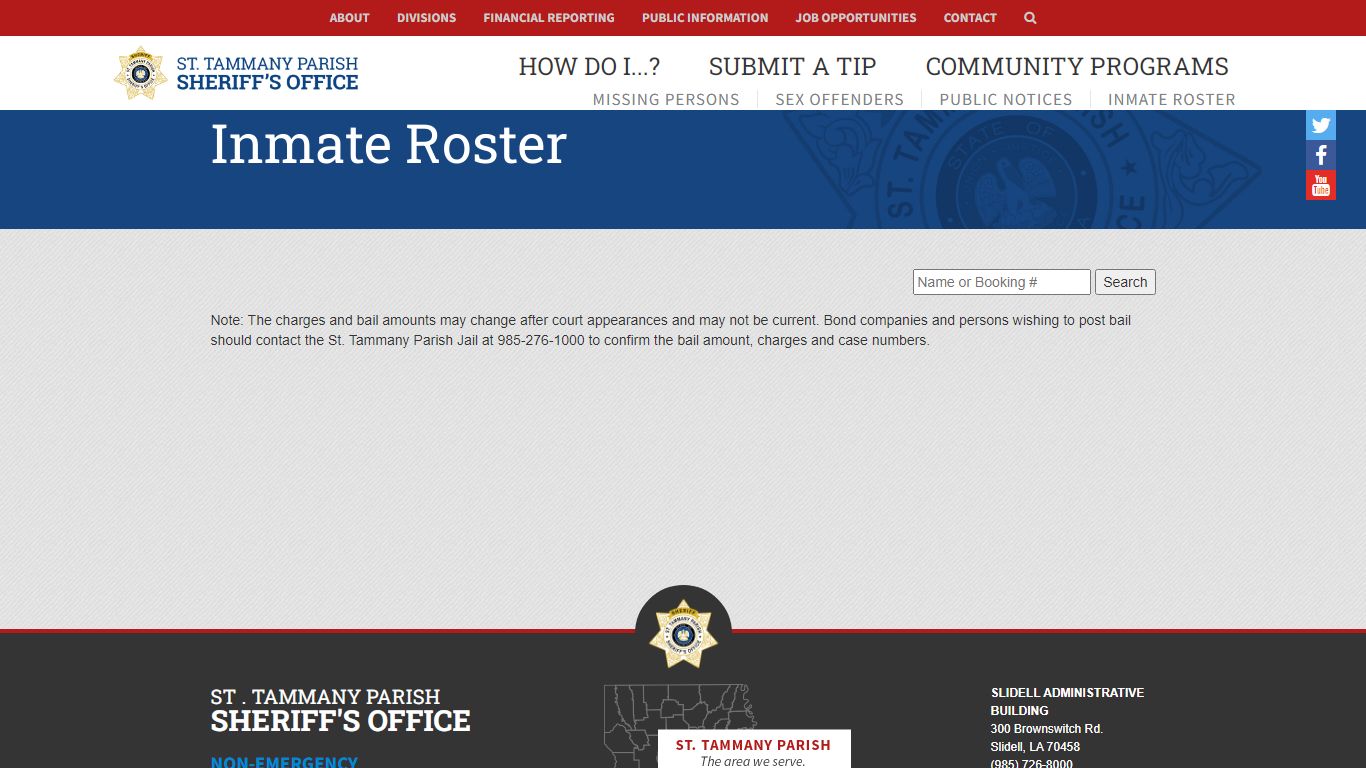1366x768 pixels.
Task: Visit the Twitter social icon
Action: click(1321, 125)
